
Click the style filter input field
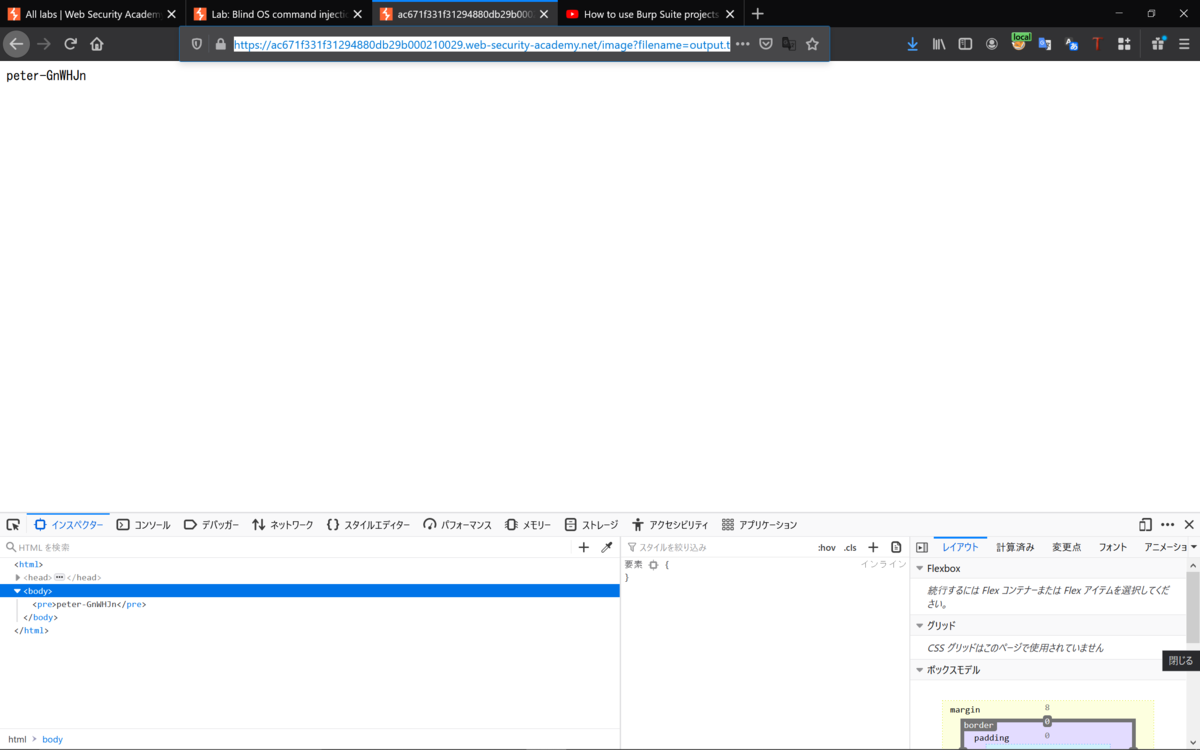click(718, 547)
